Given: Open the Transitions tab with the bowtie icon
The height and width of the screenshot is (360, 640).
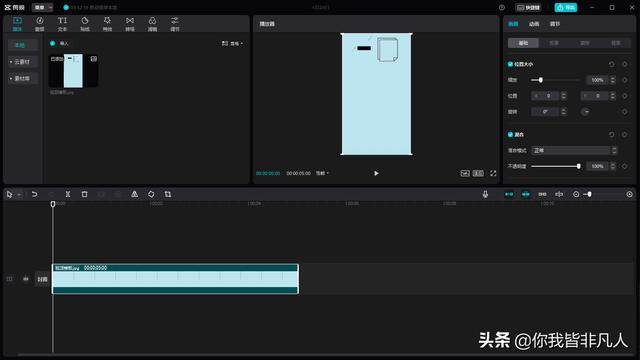Looking at the screenshot, I should [130, 24].
